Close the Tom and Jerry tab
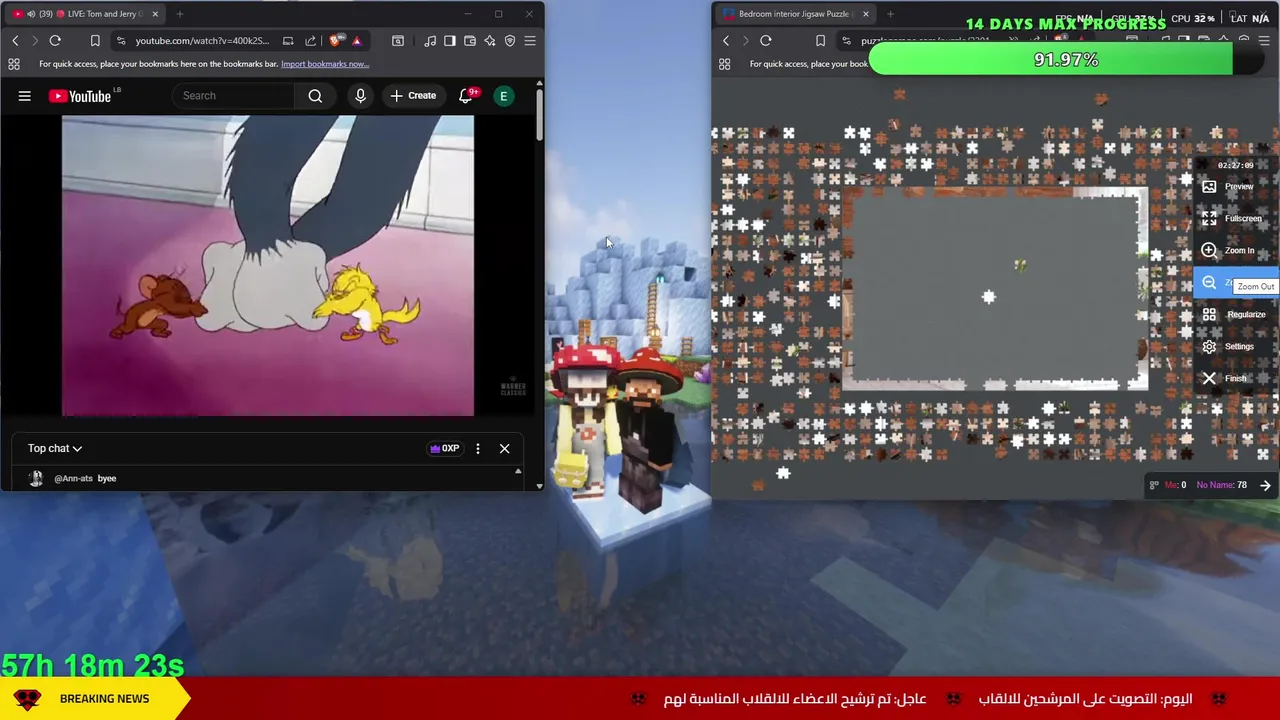Screen dimensions: 1280x720 (x=155, y=14)
